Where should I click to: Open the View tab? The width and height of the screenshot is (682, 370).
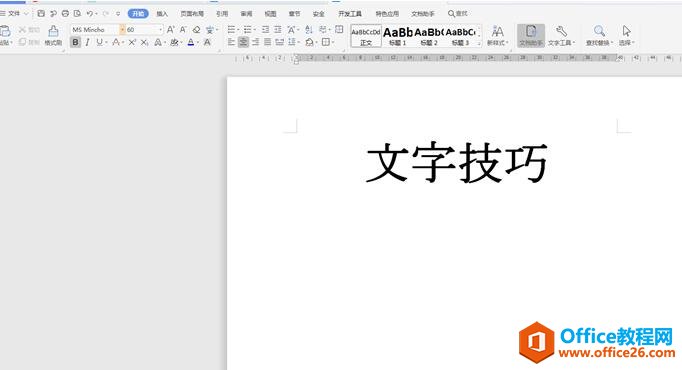pyautogui.click(x=270, y=13)
